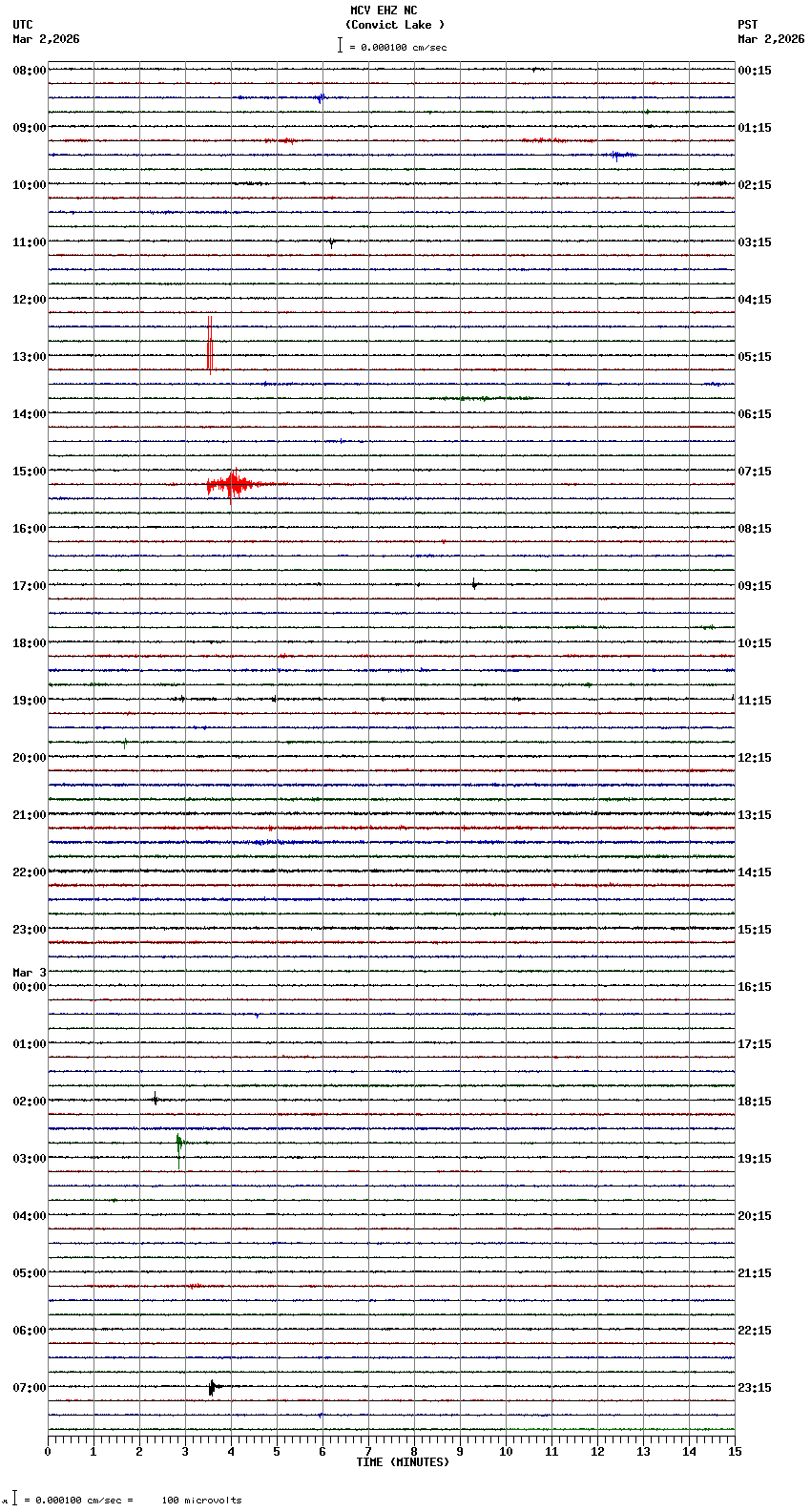Click the 'Mar 3' date change label

click(30, 973)
